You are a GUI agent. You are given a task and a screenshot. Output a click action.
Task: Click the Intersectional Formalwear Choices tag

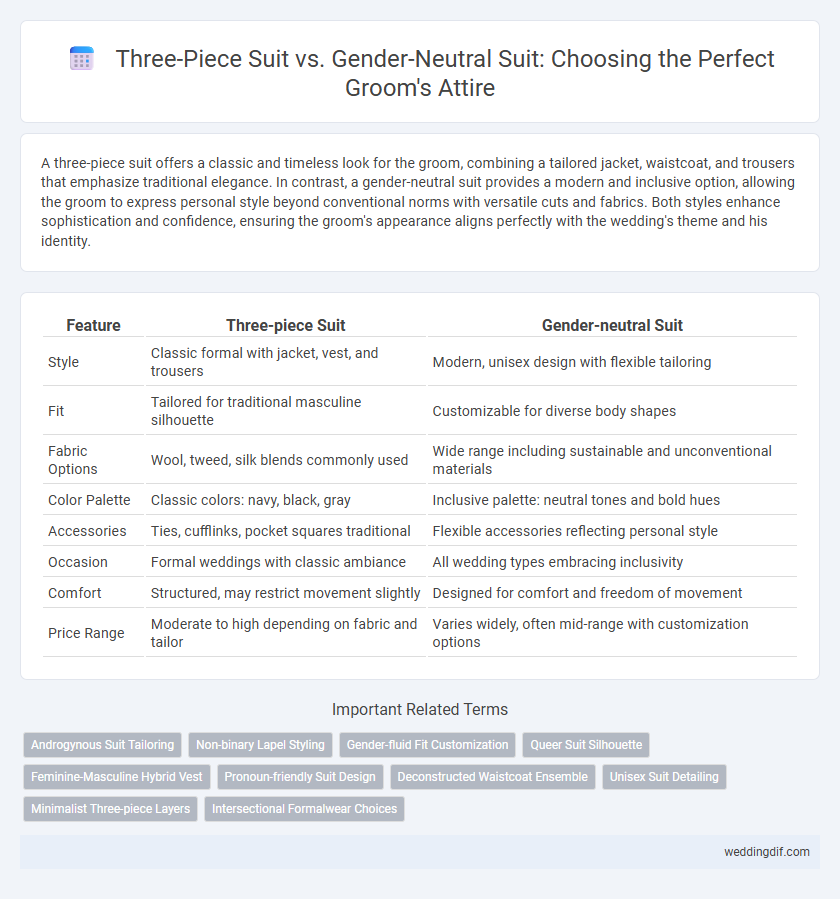[304, 809]
